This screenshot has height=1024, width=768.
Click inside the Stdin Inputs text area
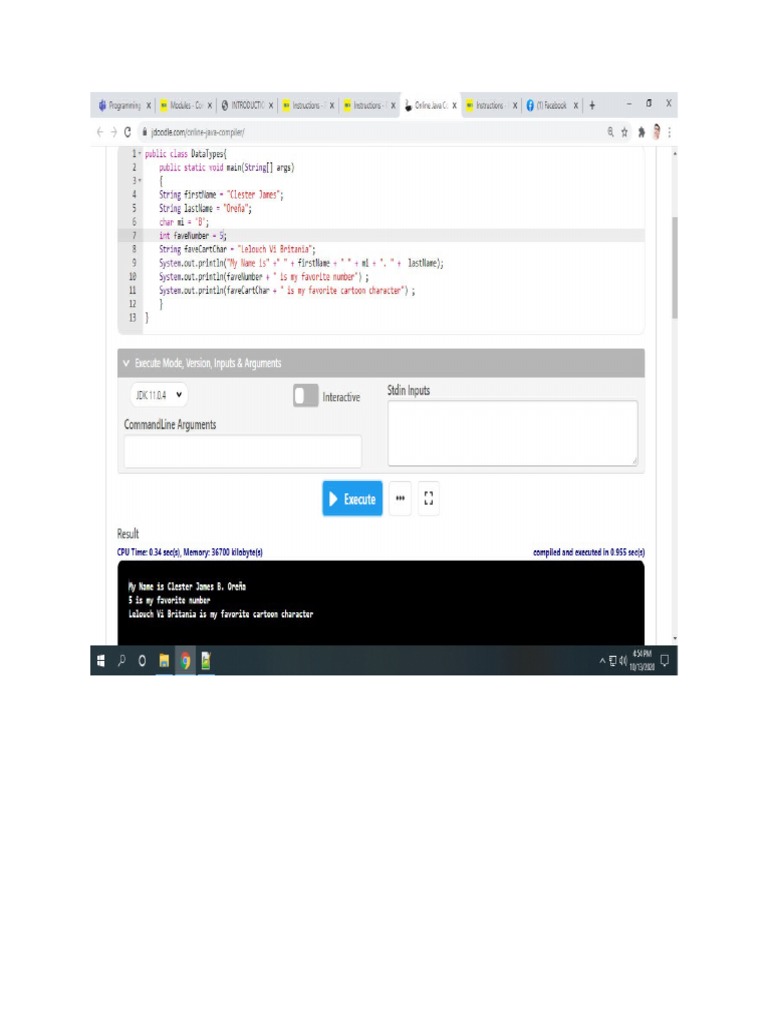[513, 433]
